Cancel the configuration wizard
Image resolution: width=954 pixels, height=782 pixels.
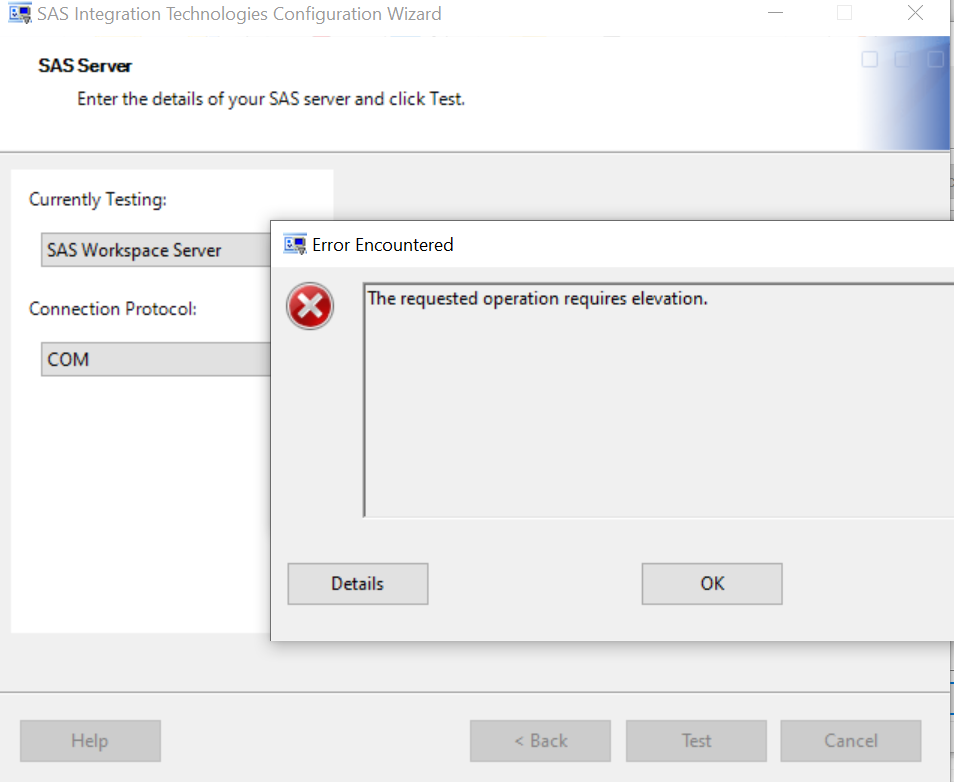click(850, 741)
